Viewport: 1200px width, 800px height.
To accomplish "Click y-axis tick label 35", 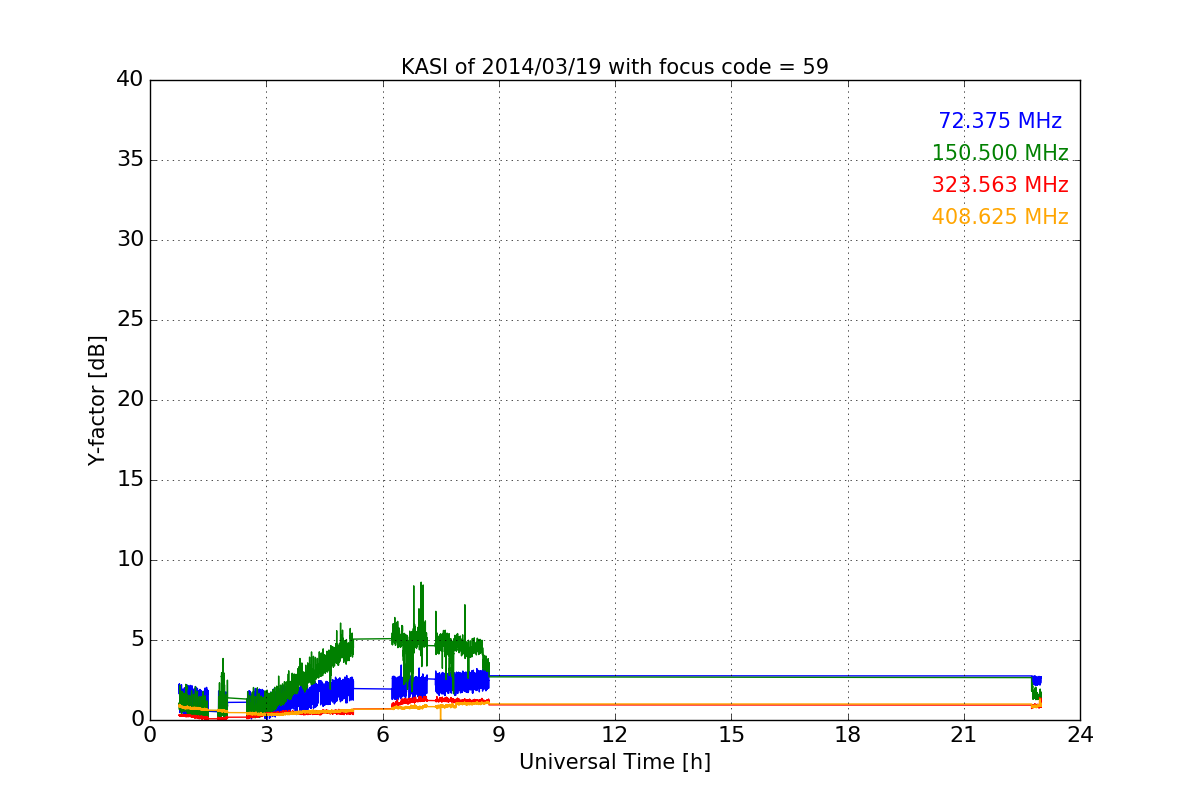I will (x=129, y=160).
